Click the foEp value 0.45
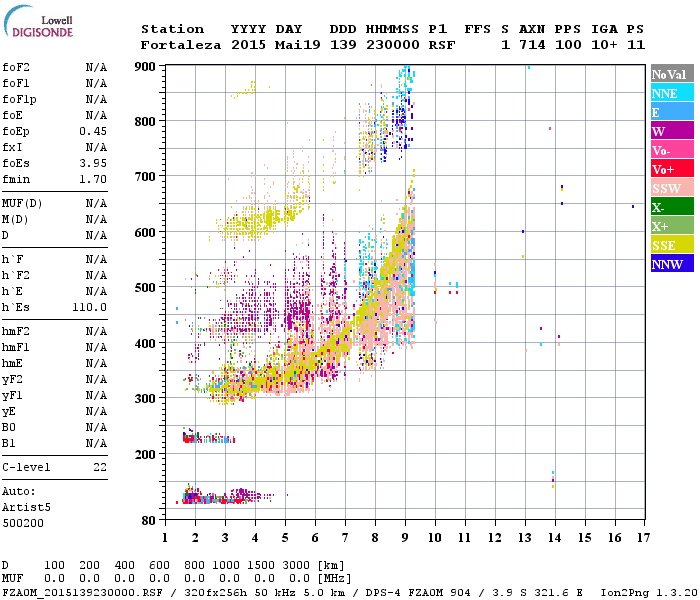 pos(93,131)
